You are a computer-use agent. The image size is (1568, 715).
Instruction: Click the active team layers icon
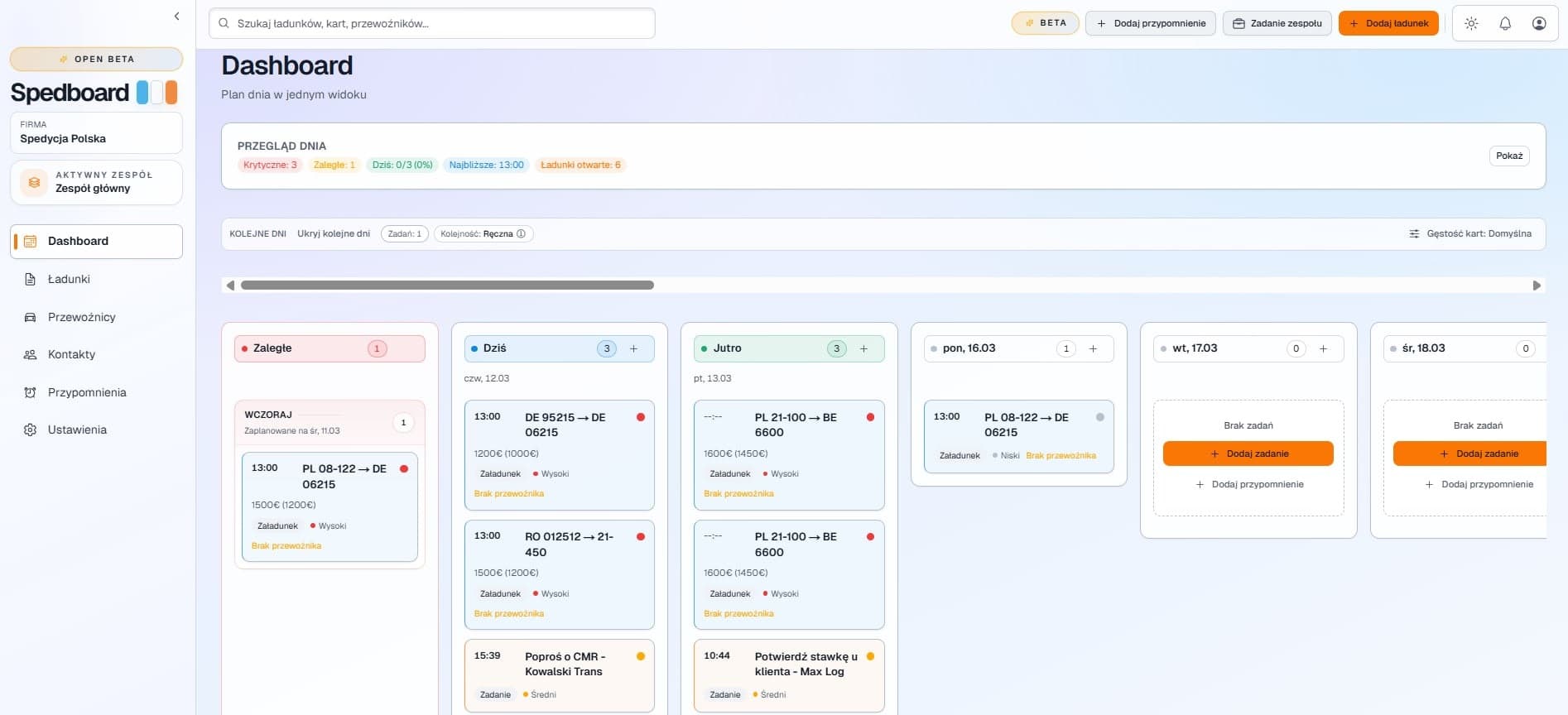[x=34, y=182]
